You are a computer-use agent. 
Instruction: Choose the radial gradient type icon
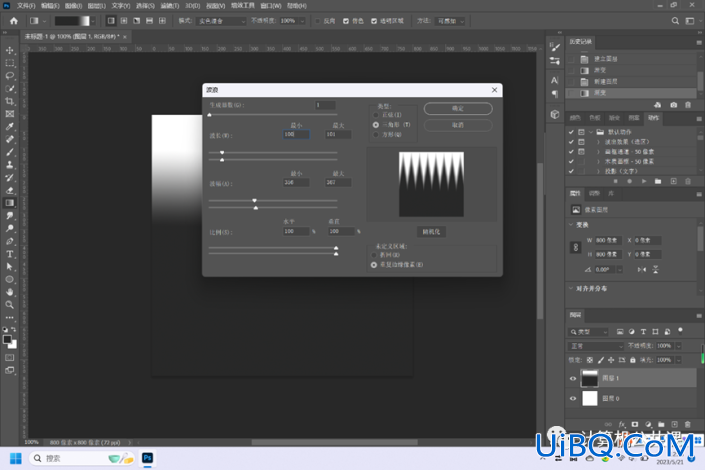pos(124,21)
